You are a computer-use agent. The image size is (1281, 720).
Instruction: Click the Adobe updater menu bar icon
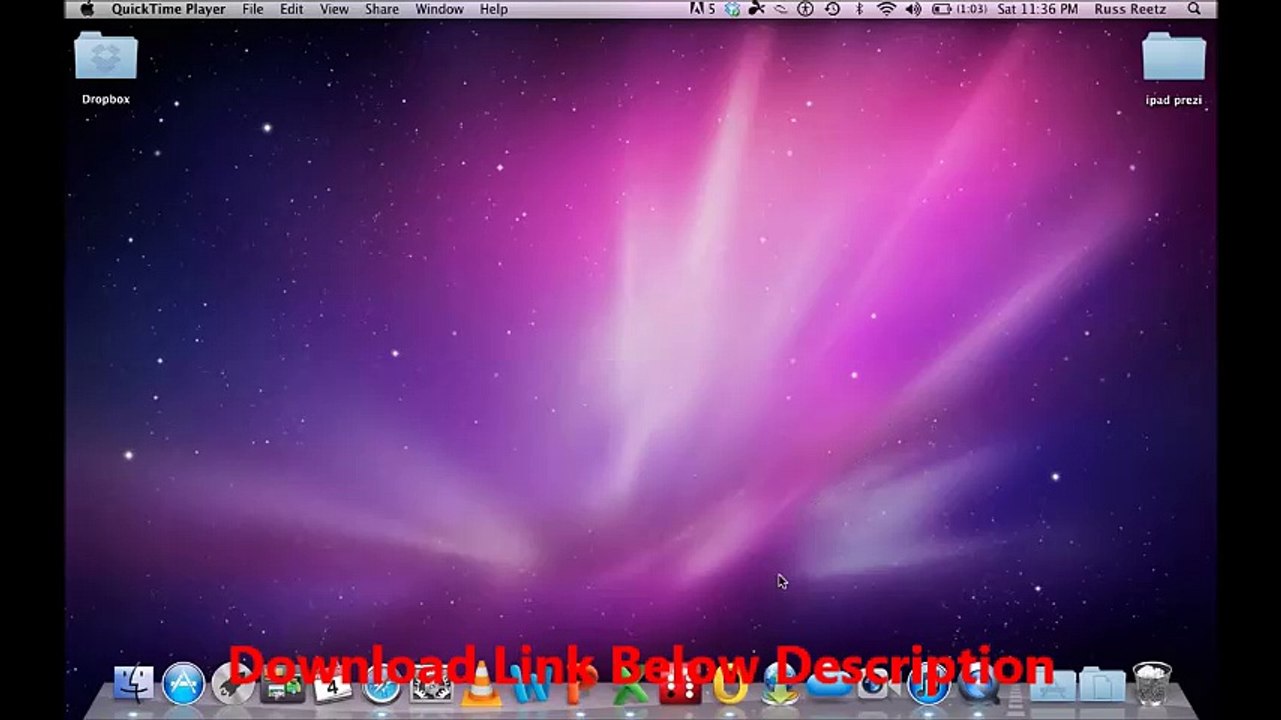pos(703,9)
